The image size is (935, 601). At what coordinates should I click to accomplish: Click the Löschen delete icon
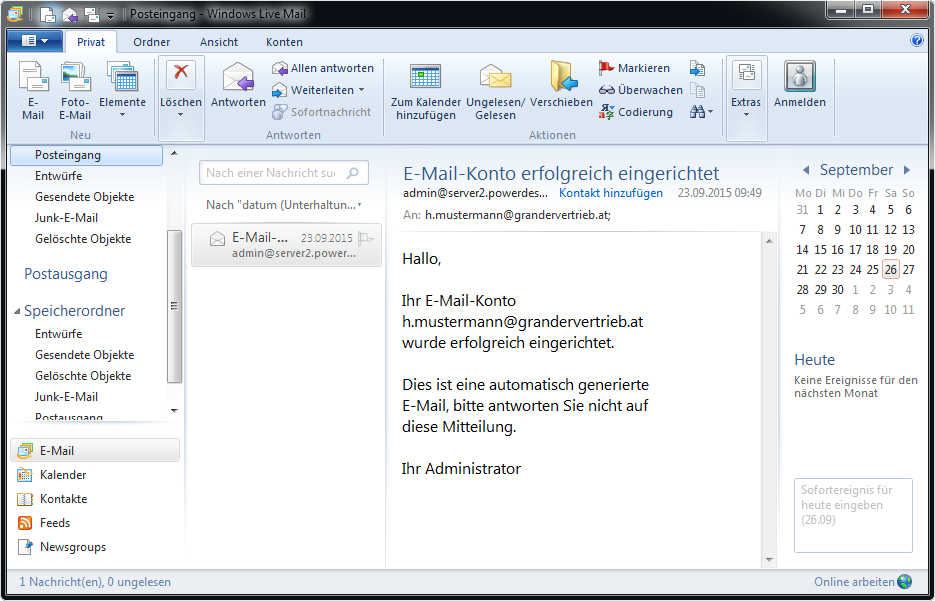(x=181, y=76)
